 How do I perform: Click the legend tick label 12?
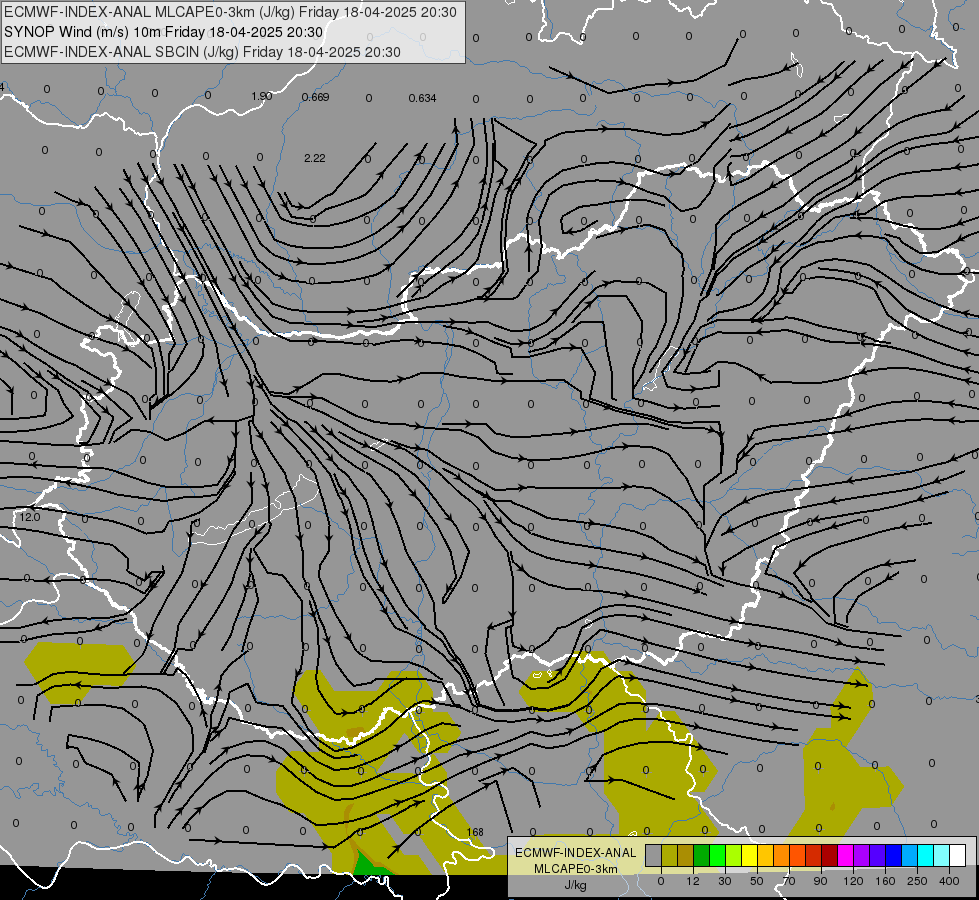pyautogui.click(x=693, y=881)
